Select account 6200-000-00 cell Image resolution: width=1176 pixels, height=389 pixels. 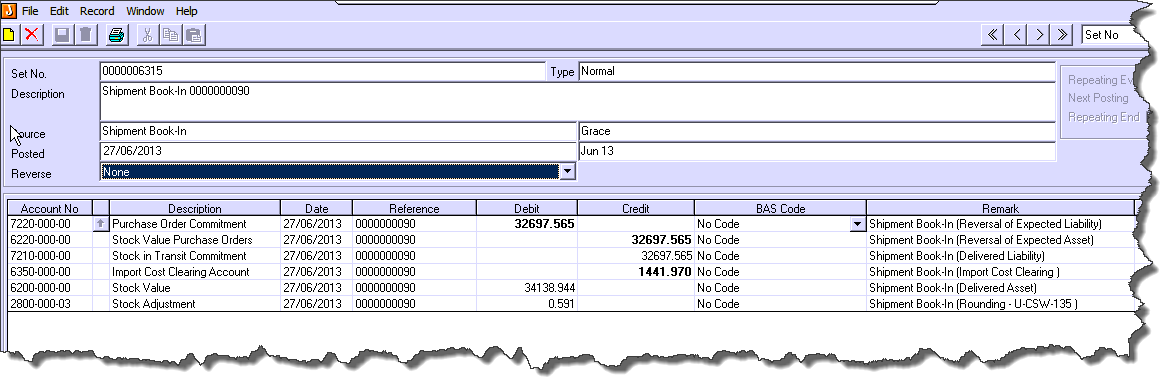pos(50,288)
